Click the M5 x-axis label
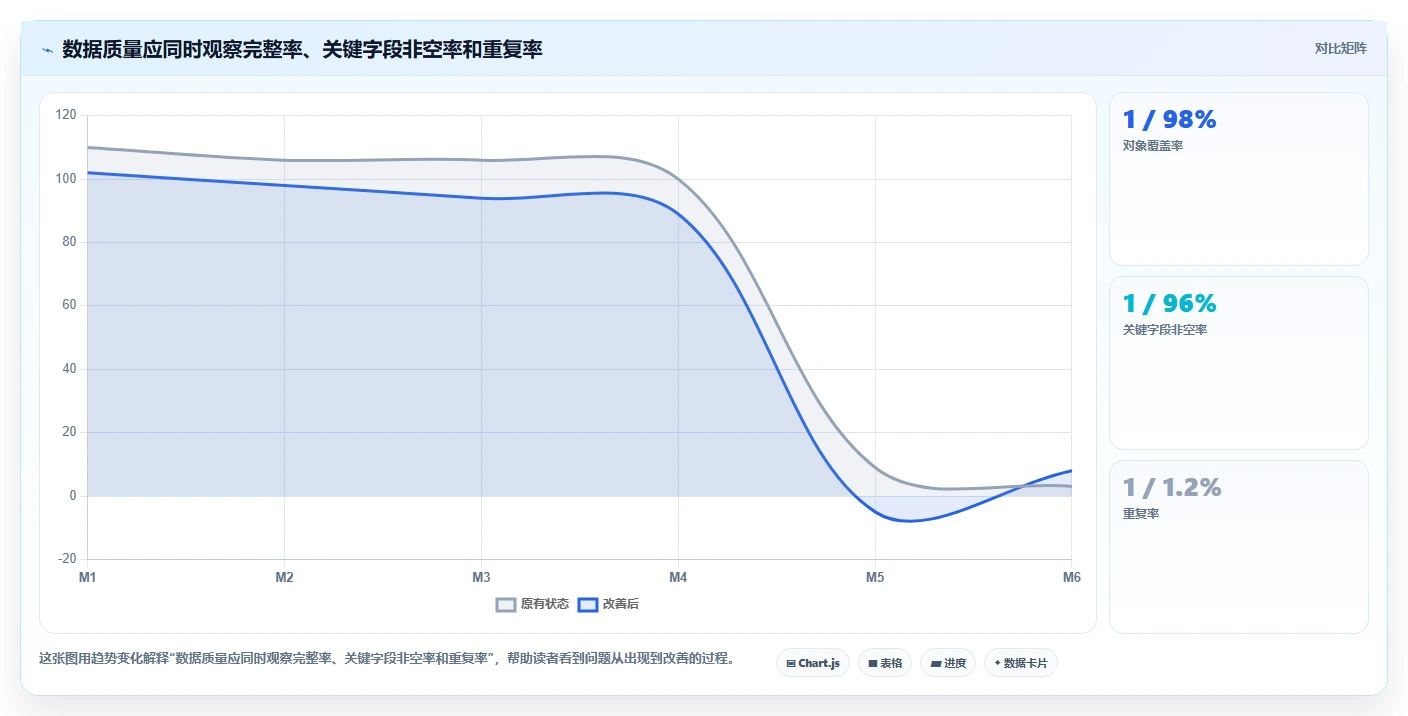Viewport: 1408px width, 716px height. coord(875,577)
